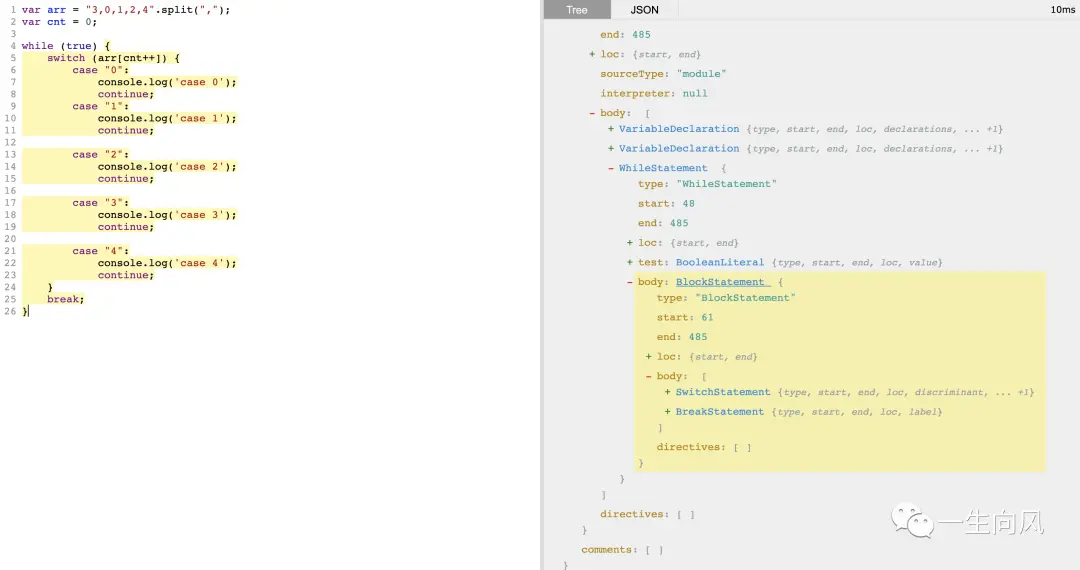
Task: Switch to the JSON tab
Action: (644, 10)
